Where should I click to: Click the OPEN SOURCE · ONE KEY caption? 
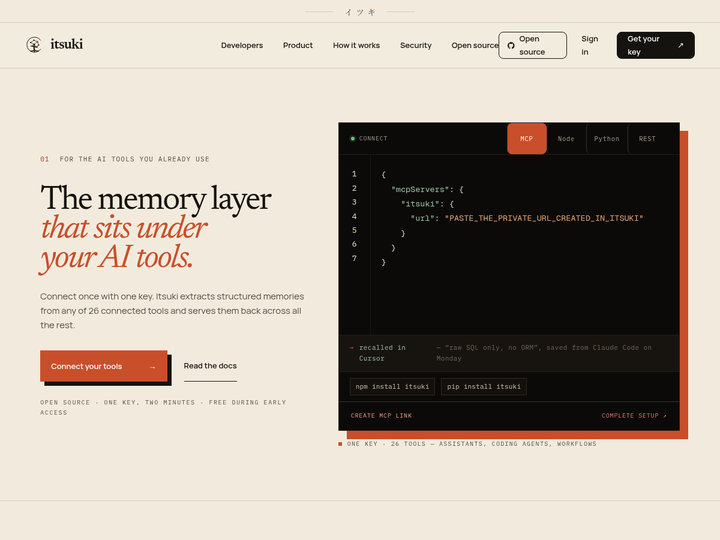click(163, 407)
